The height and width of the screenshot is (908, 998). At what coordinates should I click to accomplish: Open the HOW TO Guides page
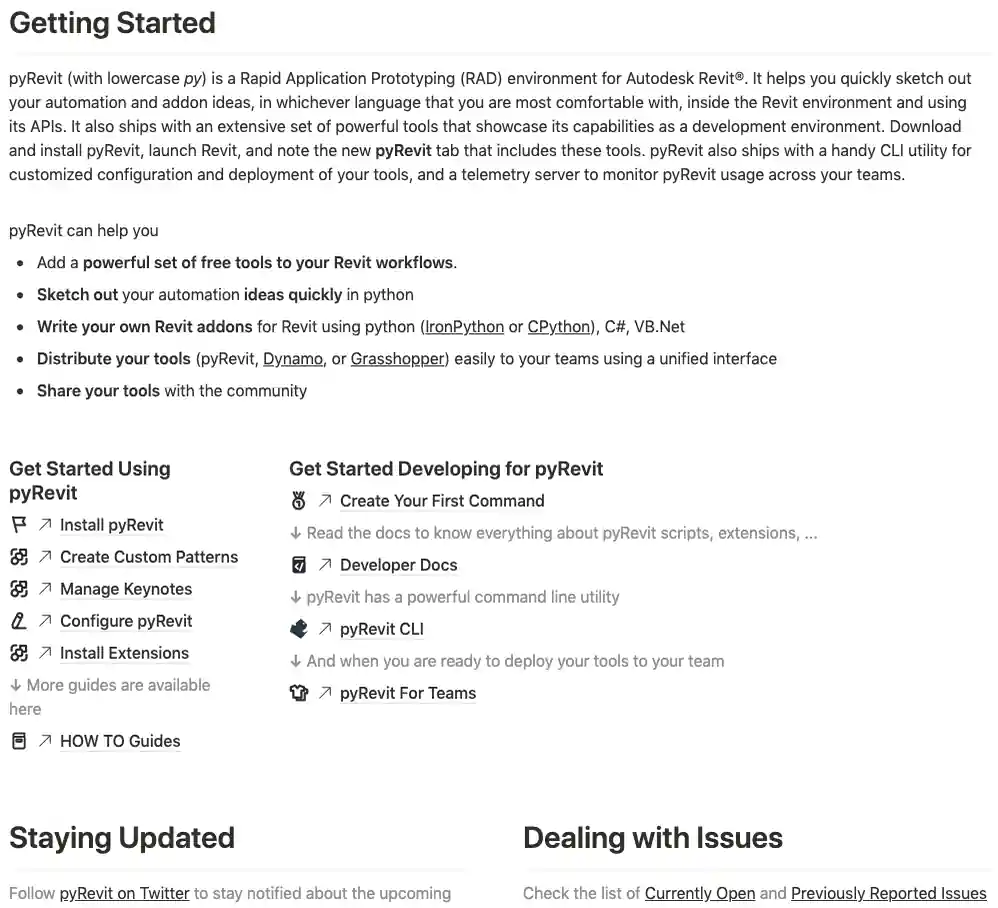click(119, 741)
